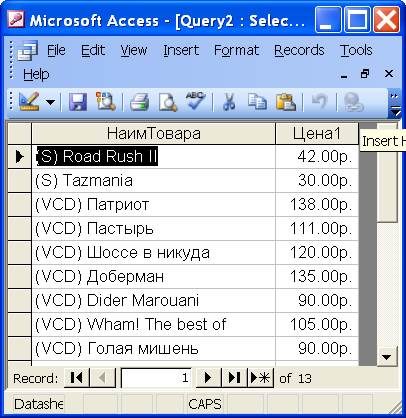Click the cell (VCD) Пастырь

click(154, 229)
